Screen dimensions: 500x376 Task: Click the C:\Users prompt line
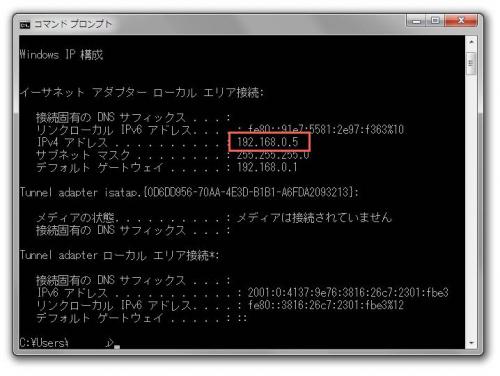[69, 343]
